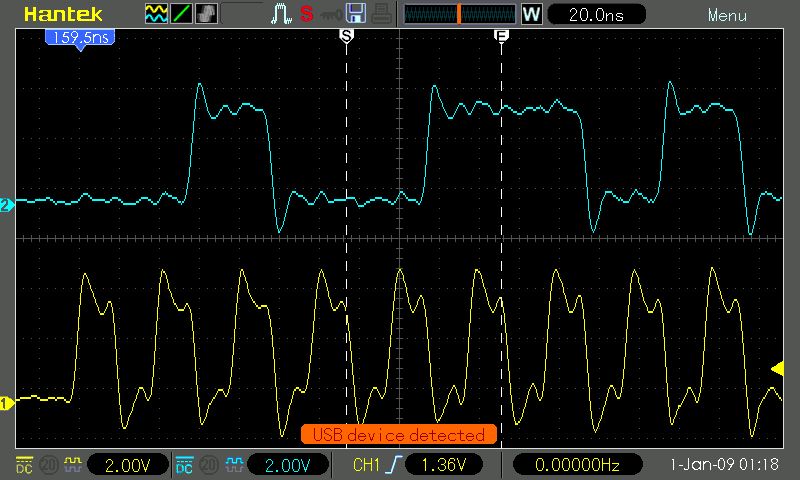
Task: Click the greyed-out printer icon
Action: [382, 14]
